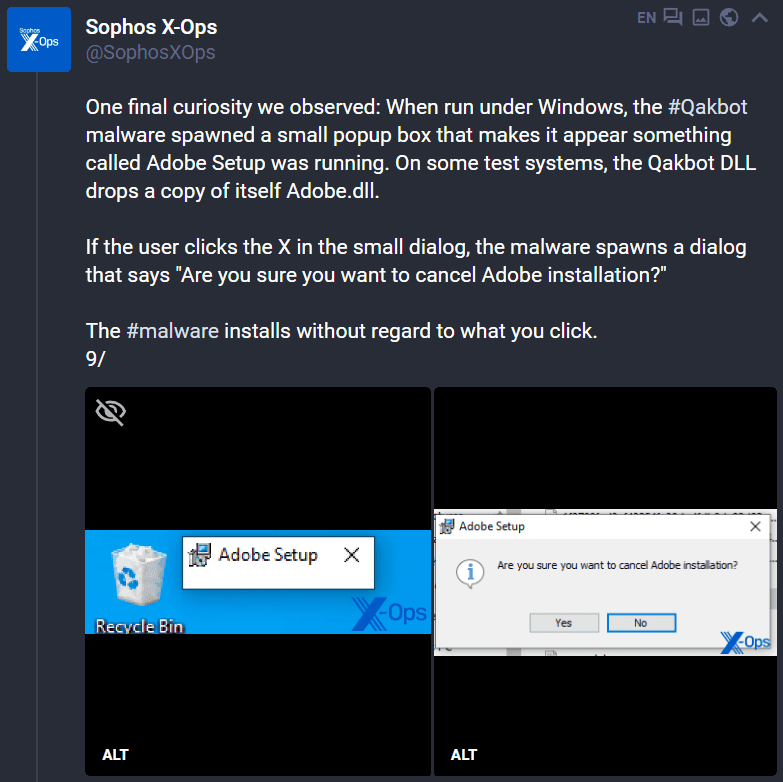Open the @SophosXOps handle link

click(x=150, y=52)
